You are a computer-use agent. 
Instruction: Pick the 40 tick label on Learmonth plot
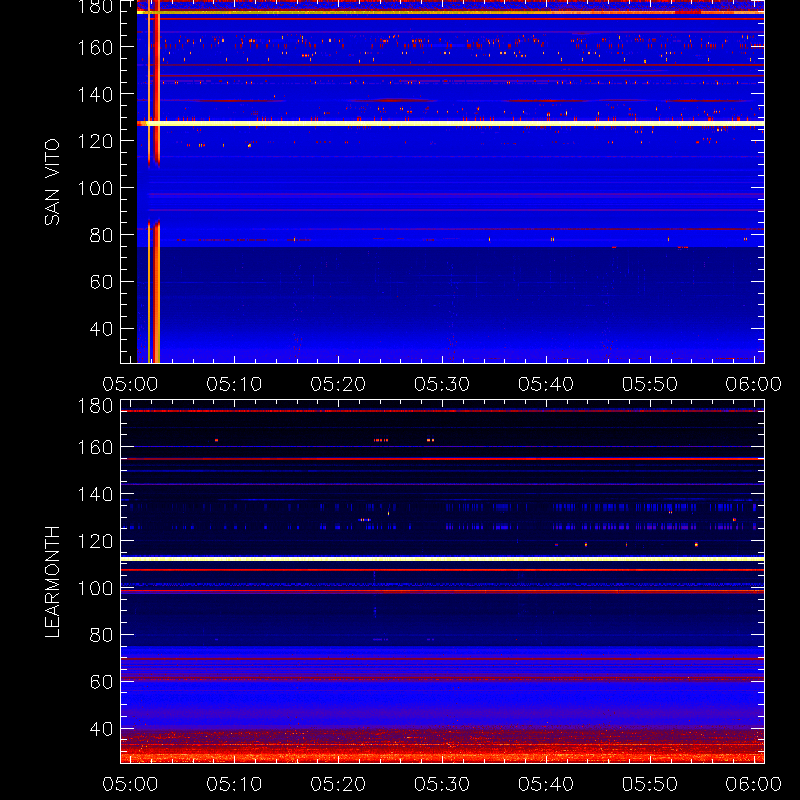coord(101,729)
